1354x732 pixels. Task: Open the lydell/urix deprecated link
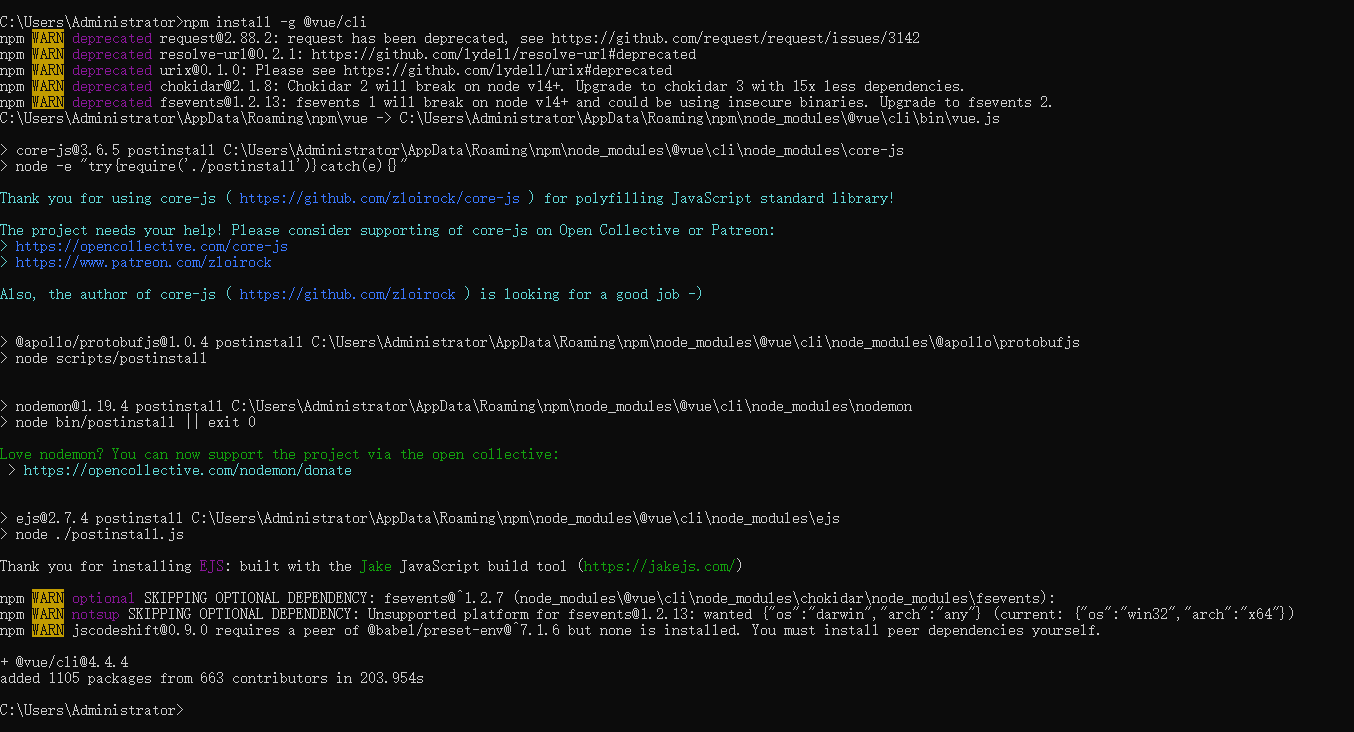(x=508, y=70)
